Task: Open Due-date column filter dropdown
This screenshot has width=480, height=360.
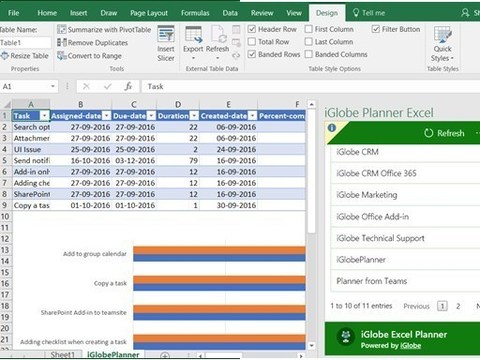Action: 151,116
